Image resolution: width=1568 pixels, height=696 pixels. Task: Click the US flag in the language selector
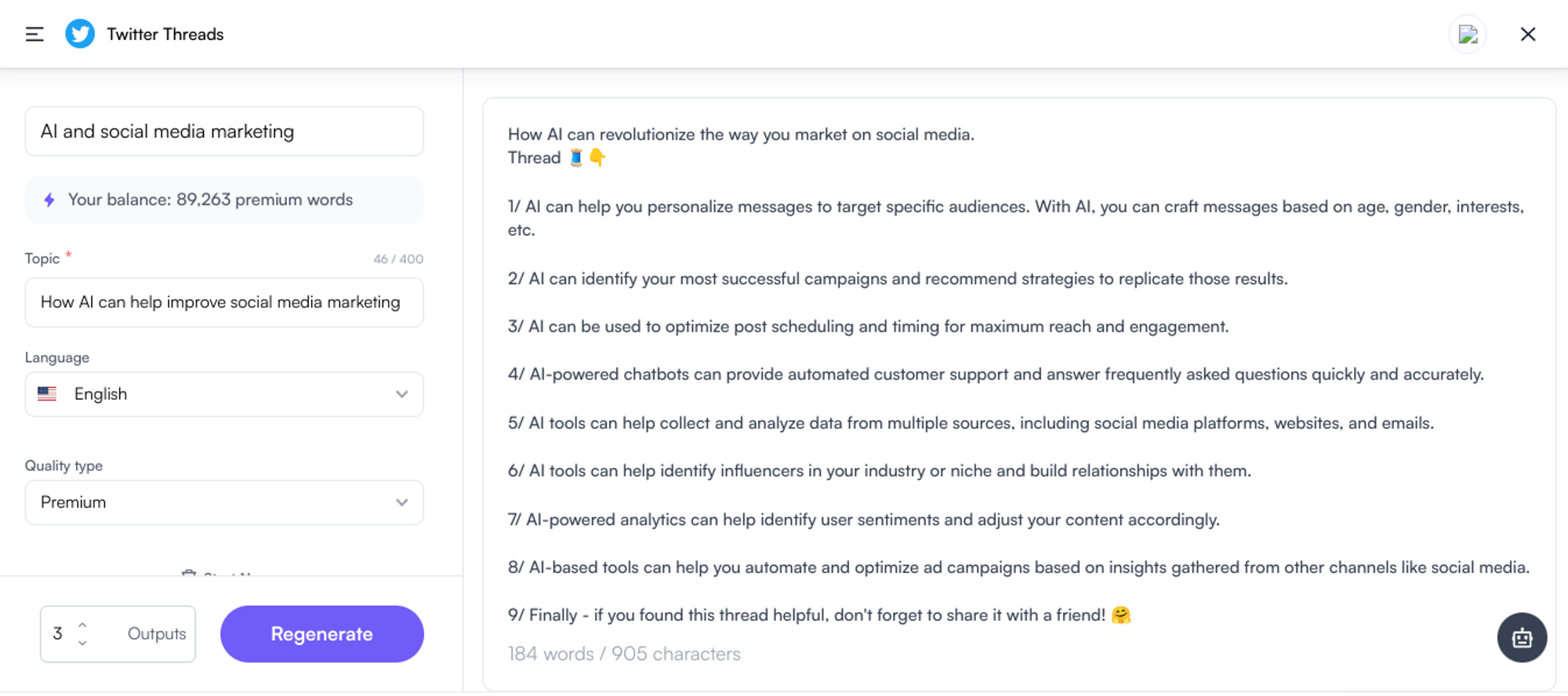[x=47, y=394]
